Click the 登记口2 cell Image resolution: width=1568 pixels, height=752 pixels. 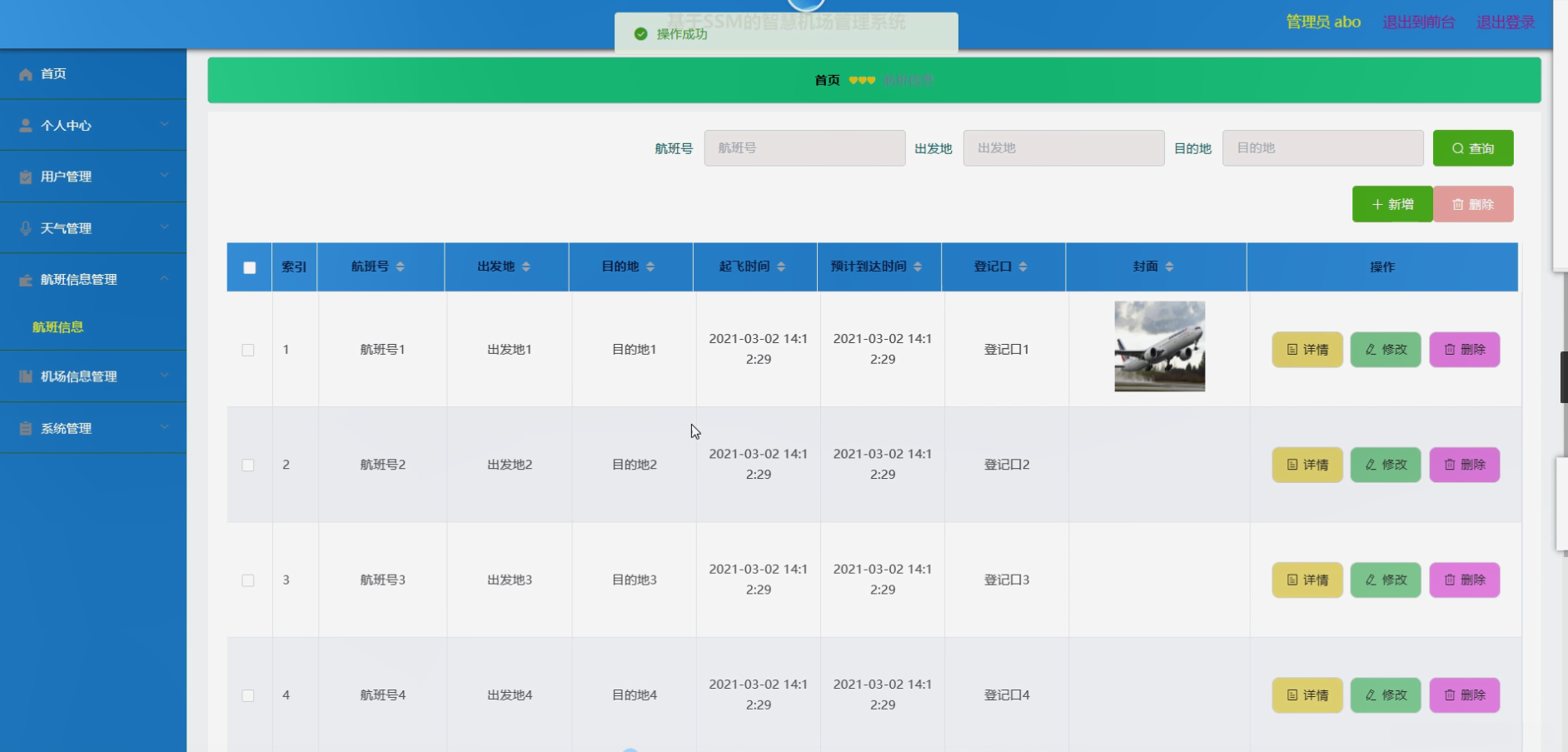pos(1007,465)
